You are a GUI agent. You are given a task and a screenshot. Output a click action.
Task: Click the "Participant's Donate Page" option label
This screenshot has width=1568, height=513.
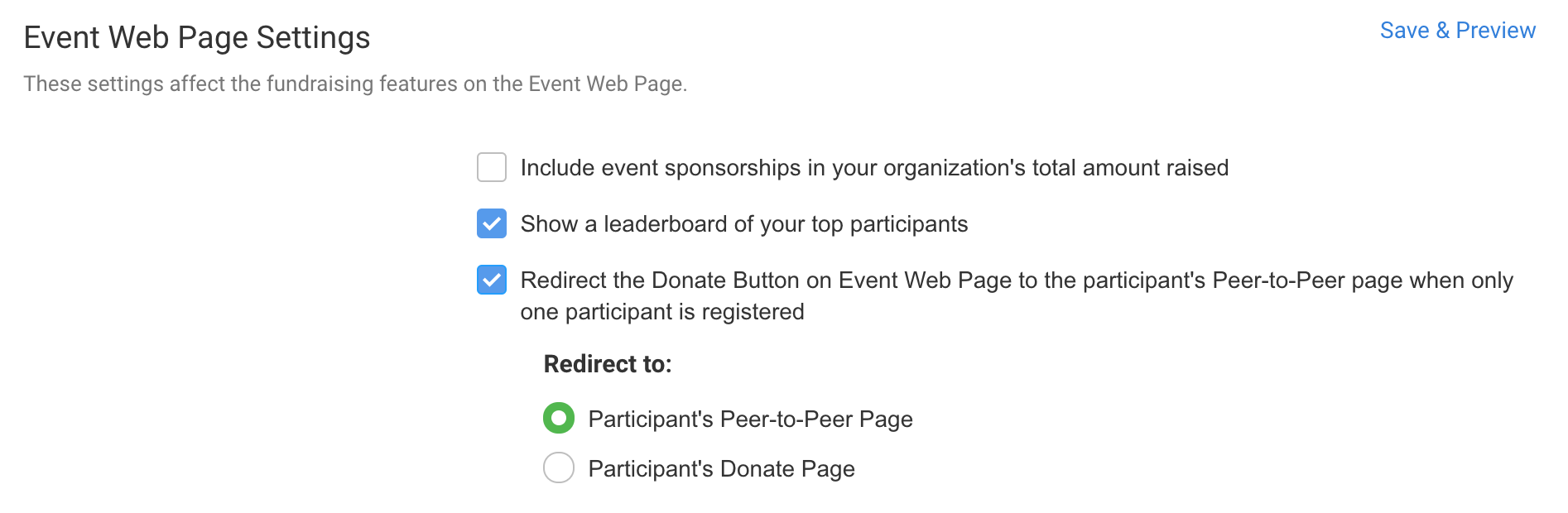(x=721, y=469)
